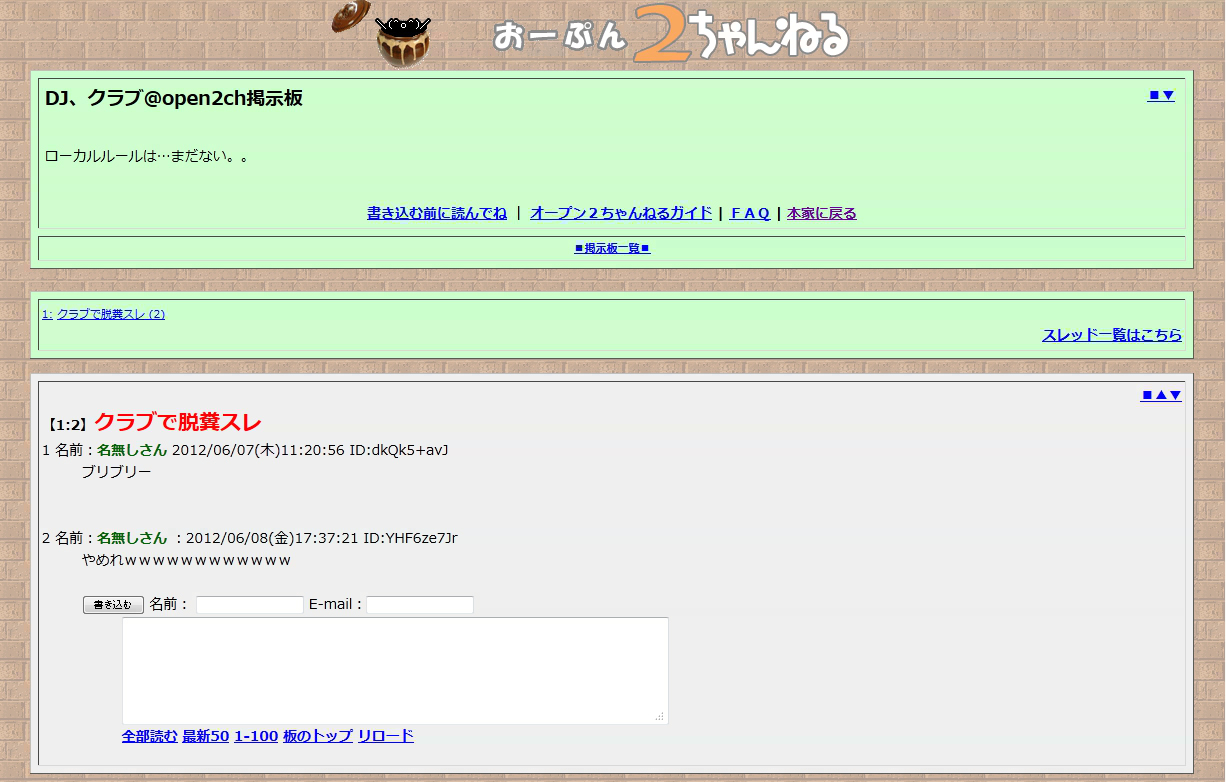Screen dimensions: 1226x782
Task: Click ID:dkQk5+avJ in post 1
Action: coord(399,450)
